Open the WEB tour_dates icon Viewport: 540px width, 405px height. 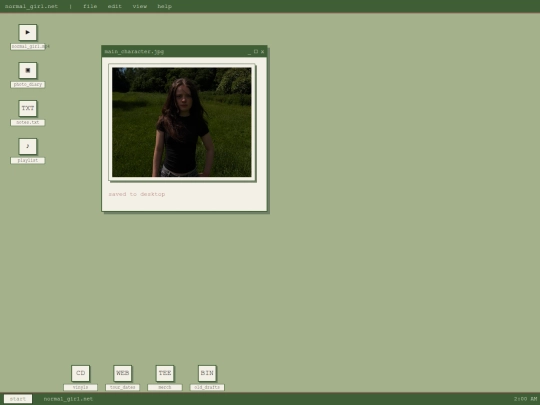point(123,373)
